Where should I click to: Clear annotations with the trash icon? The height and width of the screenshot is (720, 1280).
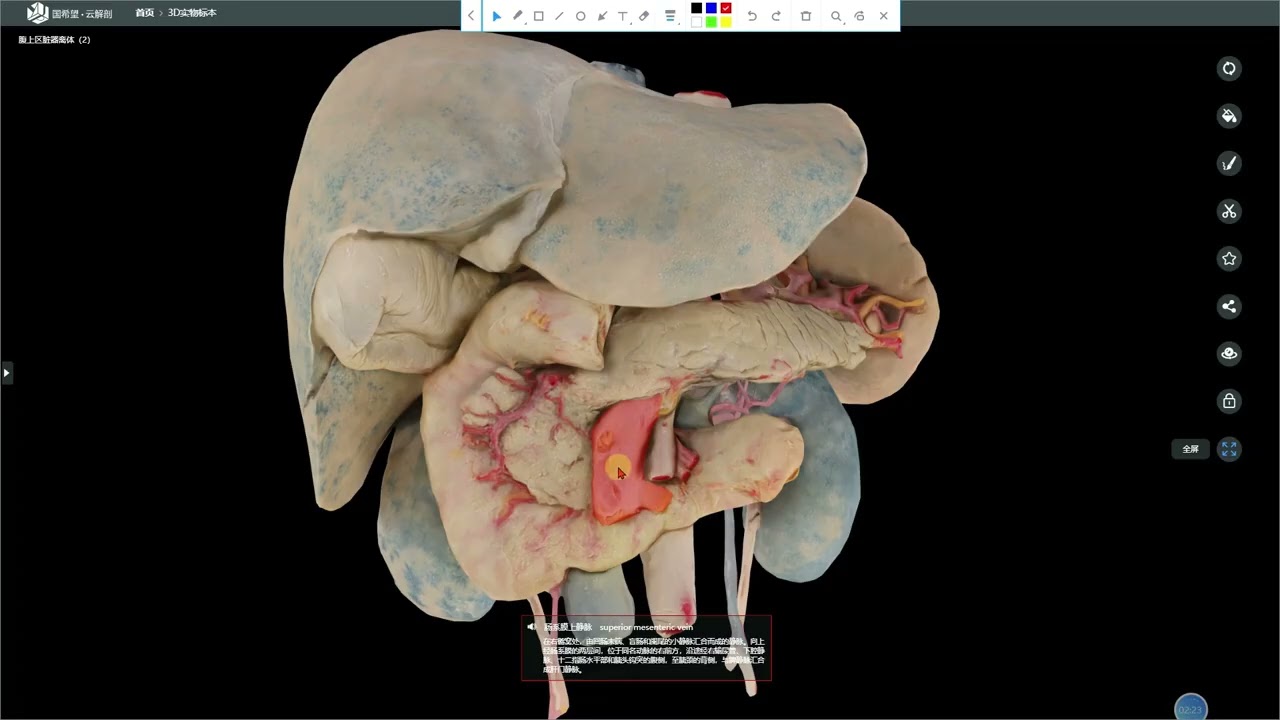pos(806,16)
